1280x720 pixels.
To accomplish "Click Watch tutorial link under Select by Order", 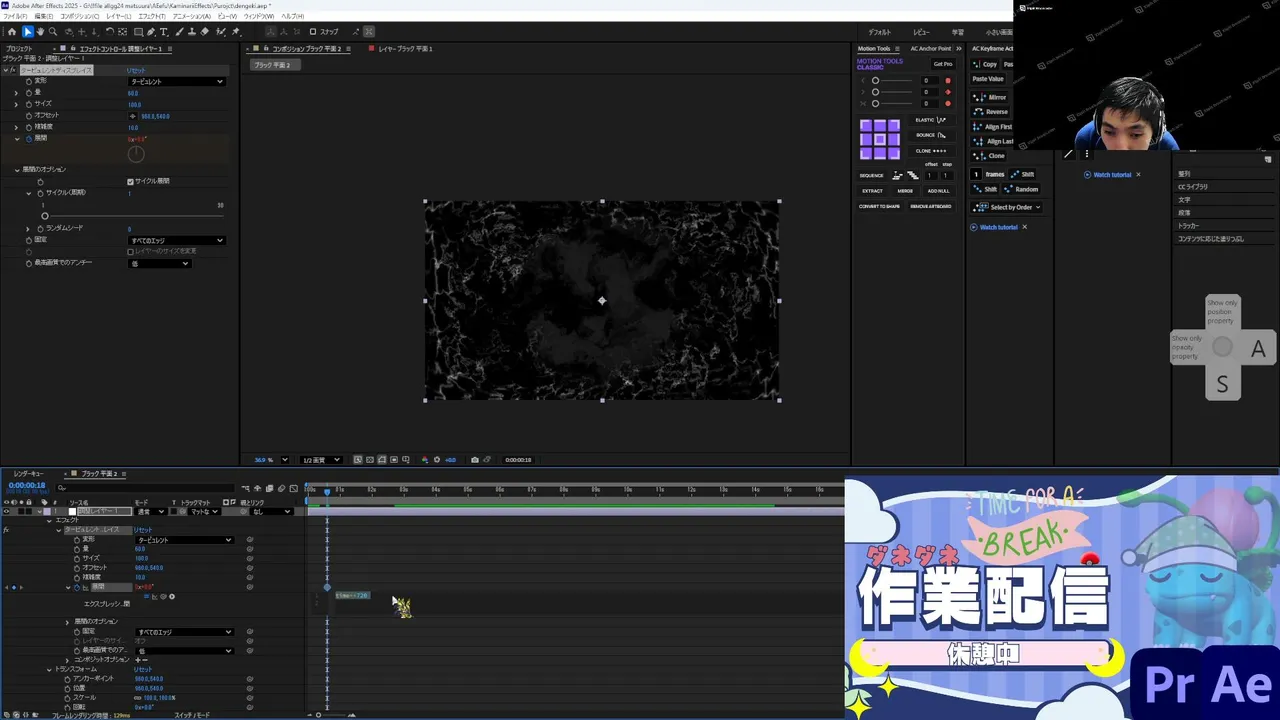I will (x=998, y=227).
